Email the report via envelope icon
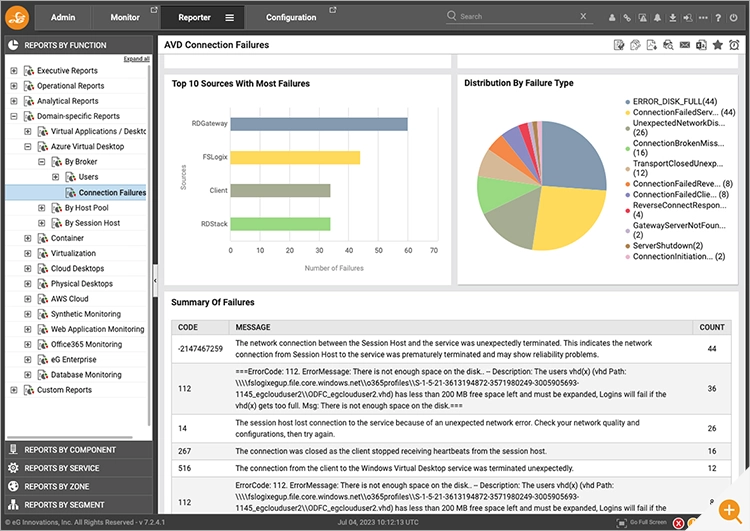The image size is (750, 531). (x=685, y=44)
